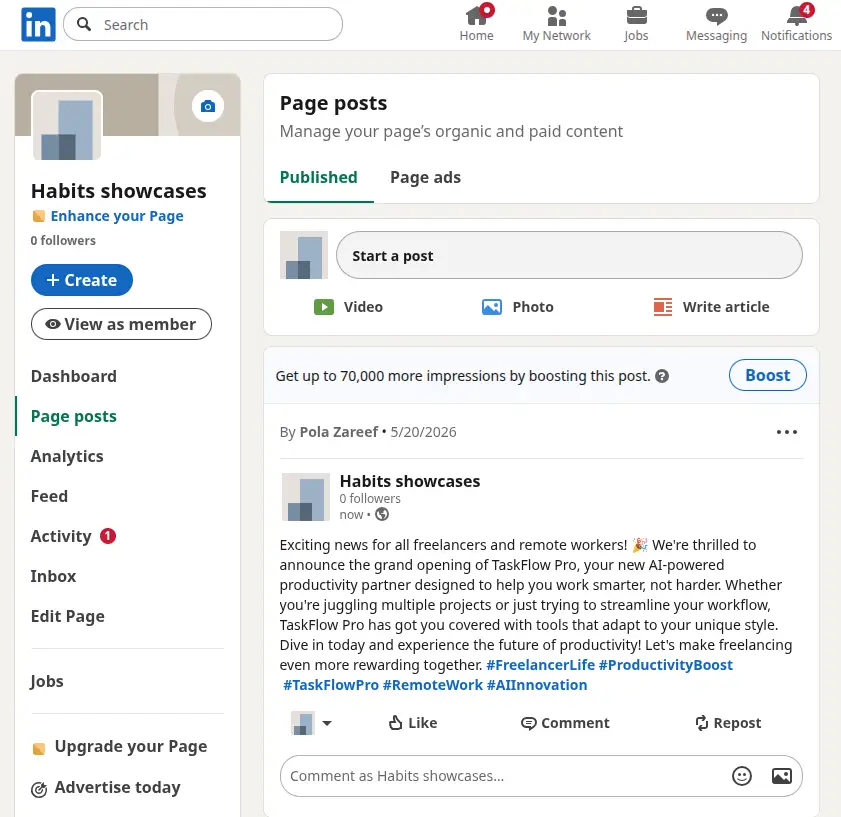Click Upgrade your Page link

tap(131, 747)
